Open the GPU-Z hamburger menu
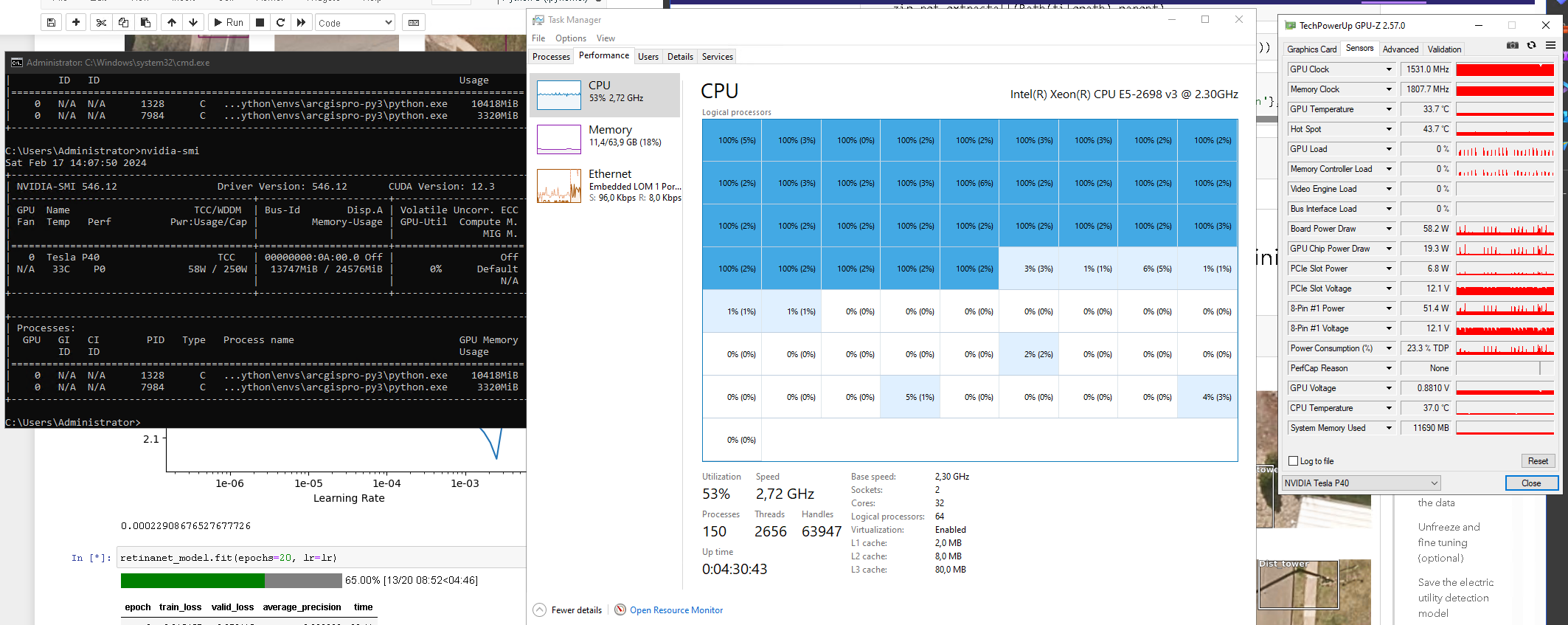Viewport: 1568px width, 625px height. pyautogui.click(x=1551, y=46)
